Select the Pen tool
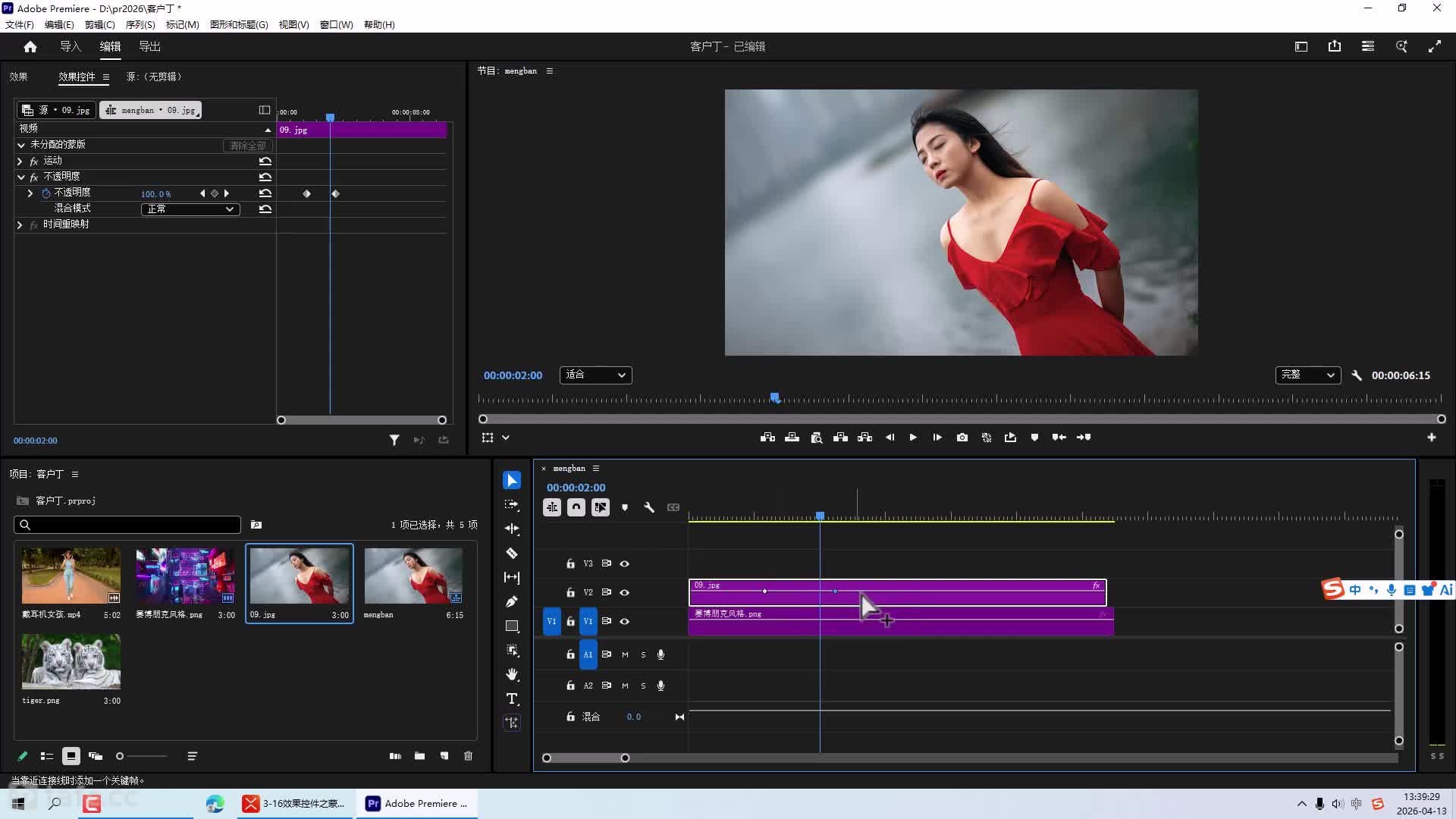Image resolution: width=1456 pixels, height=819 pixels. [x=512, y=602]
